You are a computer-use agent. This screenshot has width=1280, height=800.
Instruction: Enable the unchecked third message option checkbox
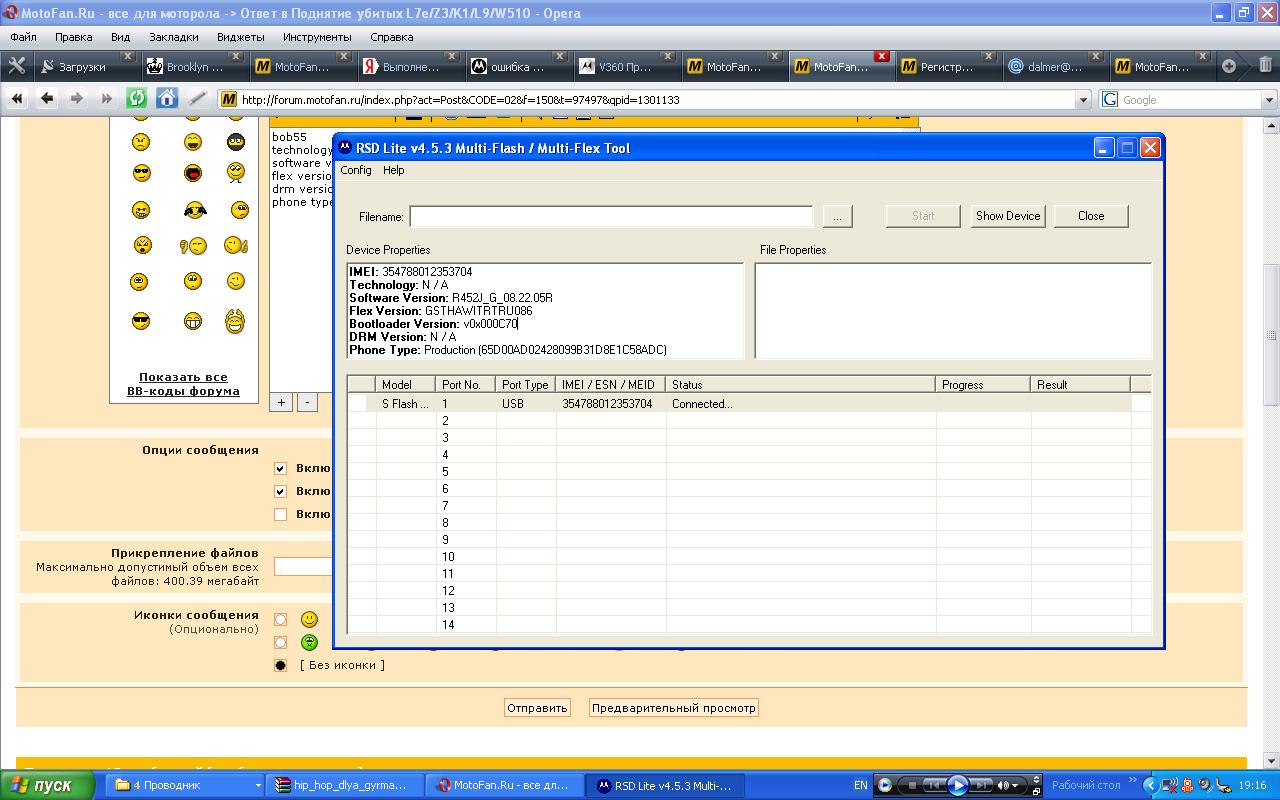click(280, 514)
